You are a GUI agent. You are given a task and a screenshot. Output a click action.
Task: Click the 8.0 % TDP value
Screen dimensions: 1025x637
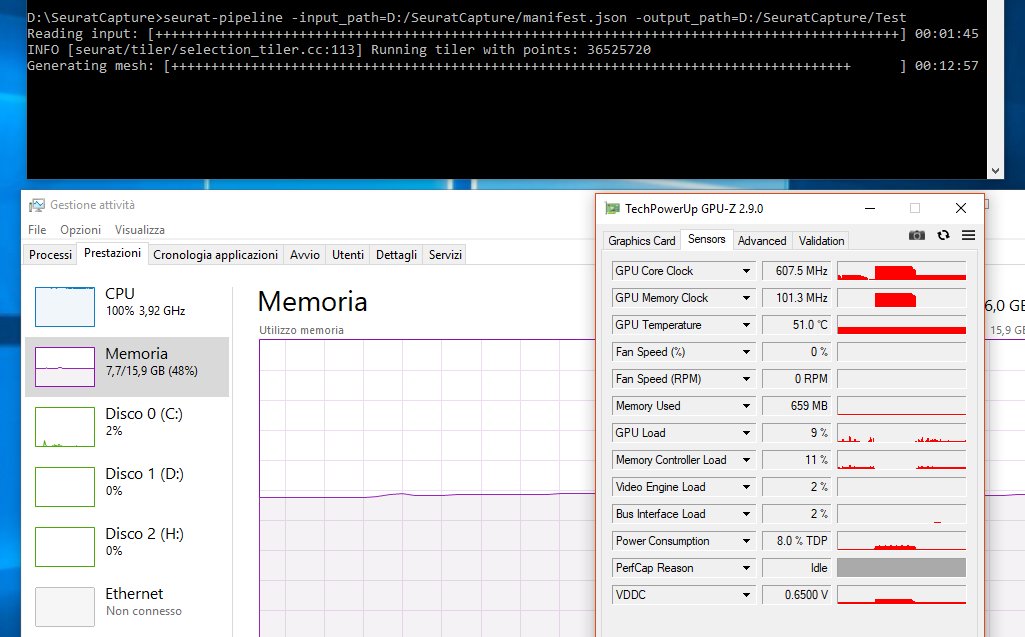click(796, 541)
